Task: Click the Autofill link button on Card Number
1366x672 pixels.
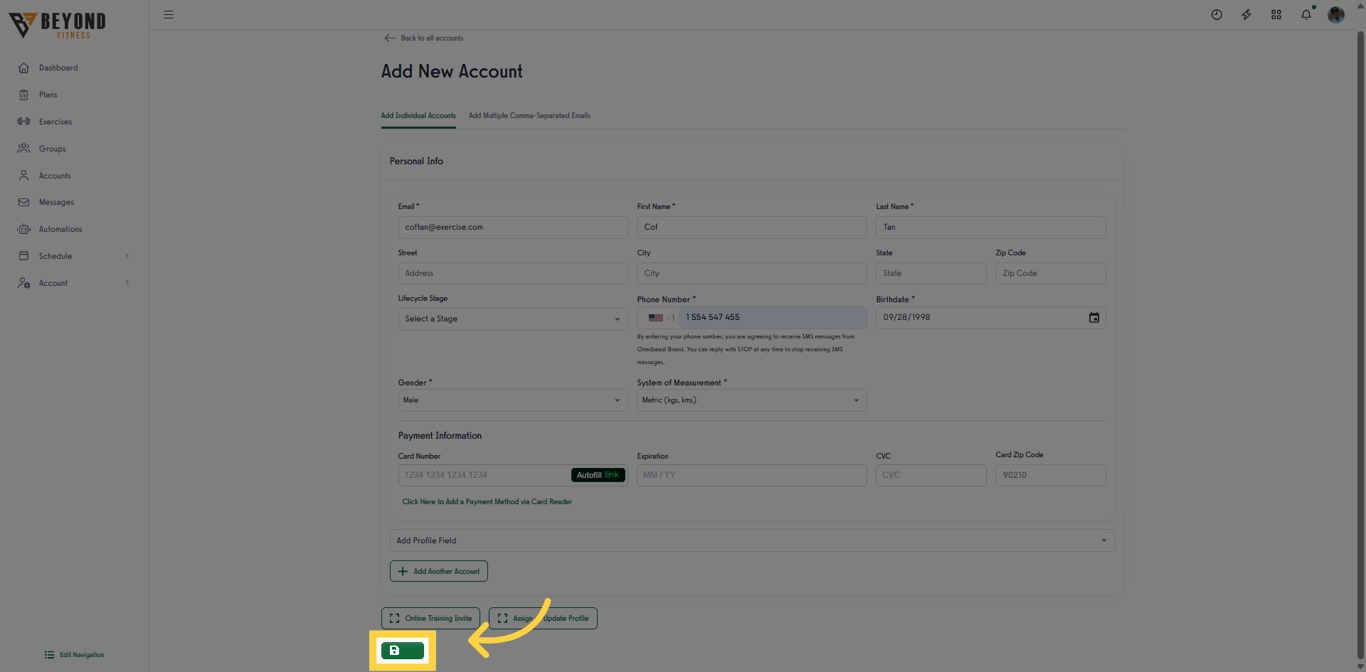Action: tap(598, 474)
